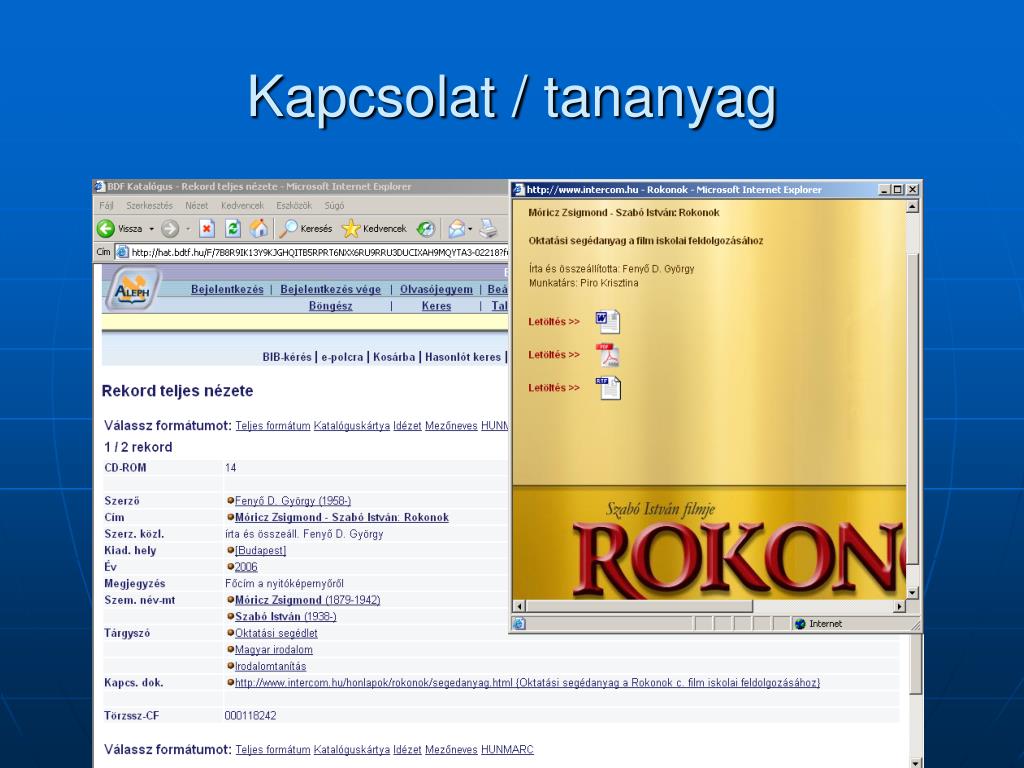1024x768 pixels.
Task: Open the Fájl menu
Action: [106, 205]
